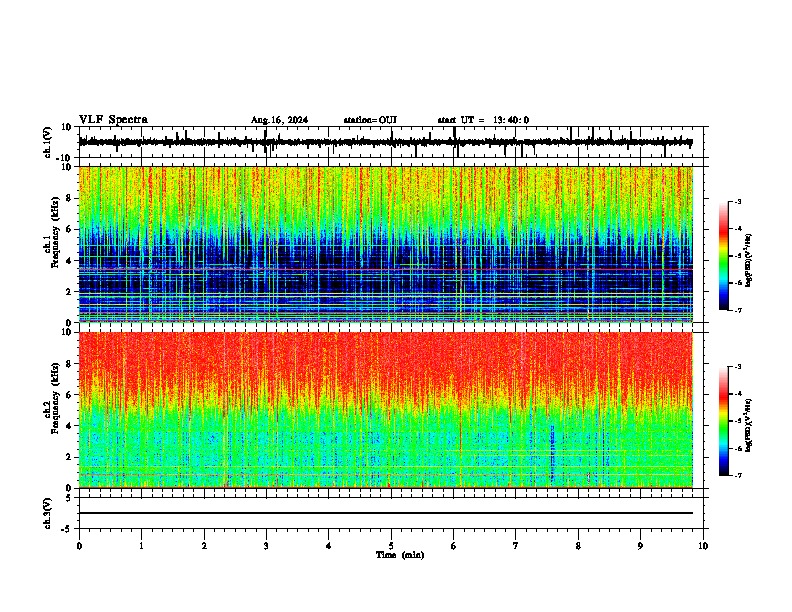This screenshot has height=612, width=792.
Task: Click the "-7" tick on ch.2 colorbar
Action: tap(738, 475)
